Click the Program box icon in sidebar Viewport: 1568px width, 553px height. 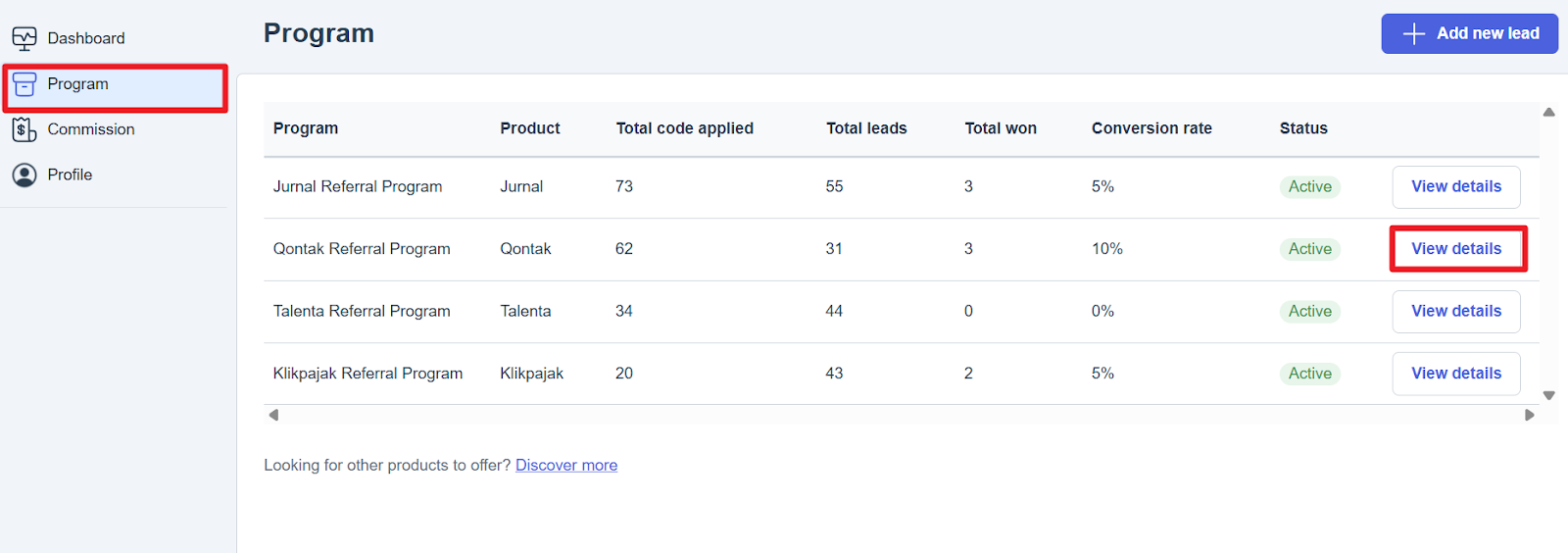coord(24,84)
